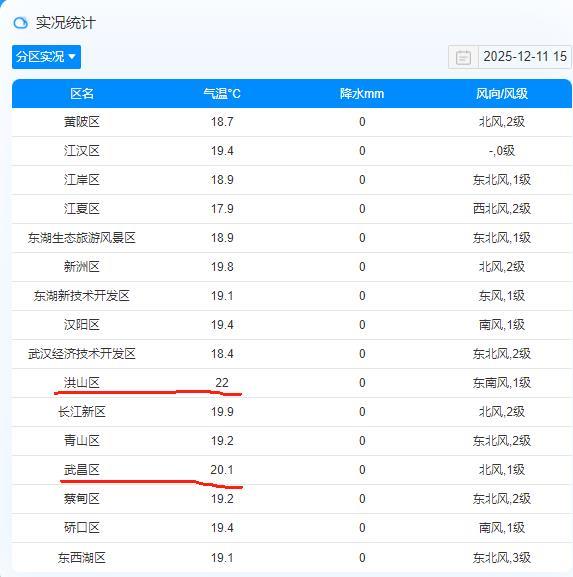
Task: Click temperature 19.1 in 东西湖区 row
Action: (x=222, y=558)
